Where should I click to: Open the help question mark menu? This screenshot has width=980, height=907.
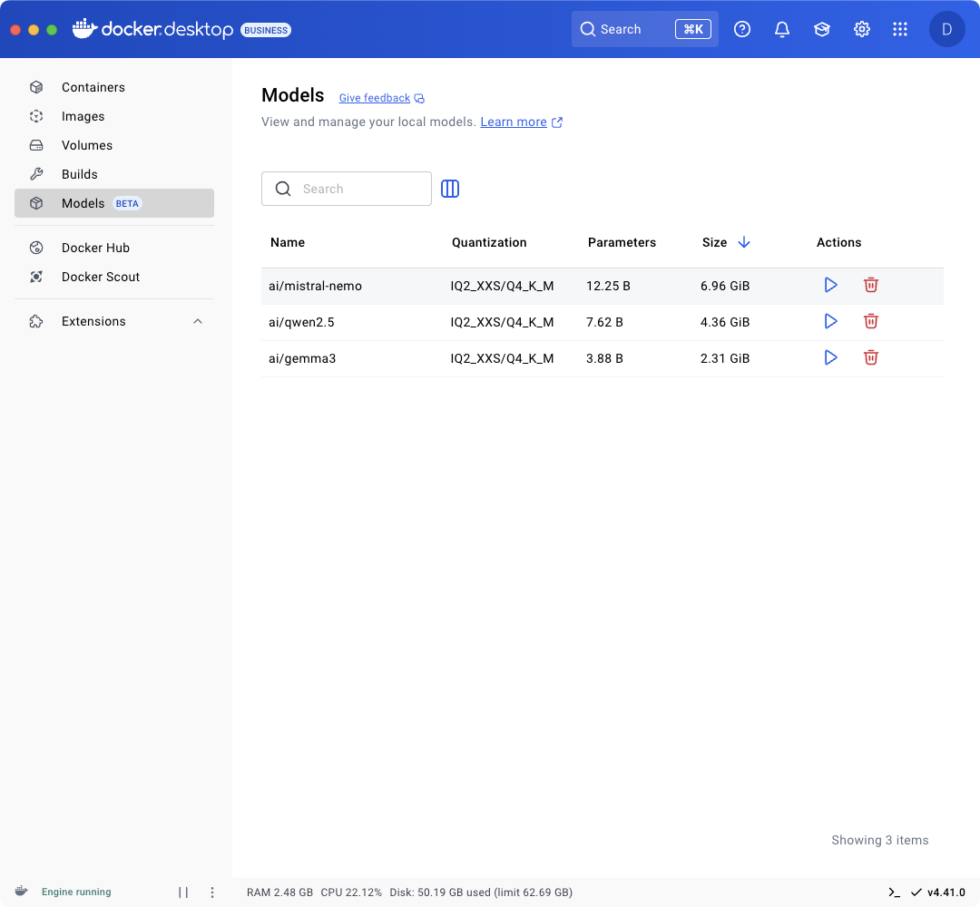point(742,29)
